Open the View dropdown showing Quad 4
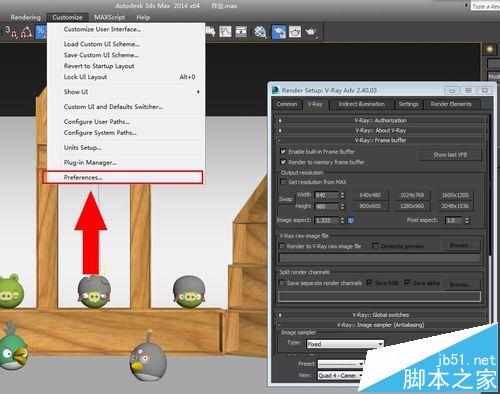The height and width of the screenshot is (394, 500). pyautogui.click(x=340, y=376)
